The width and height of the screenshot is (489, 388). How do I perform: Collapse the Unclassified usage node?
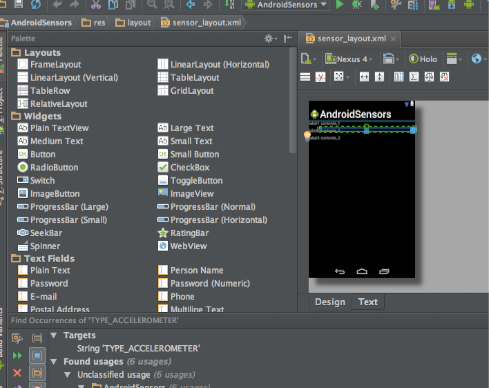[x=67, y=375]
